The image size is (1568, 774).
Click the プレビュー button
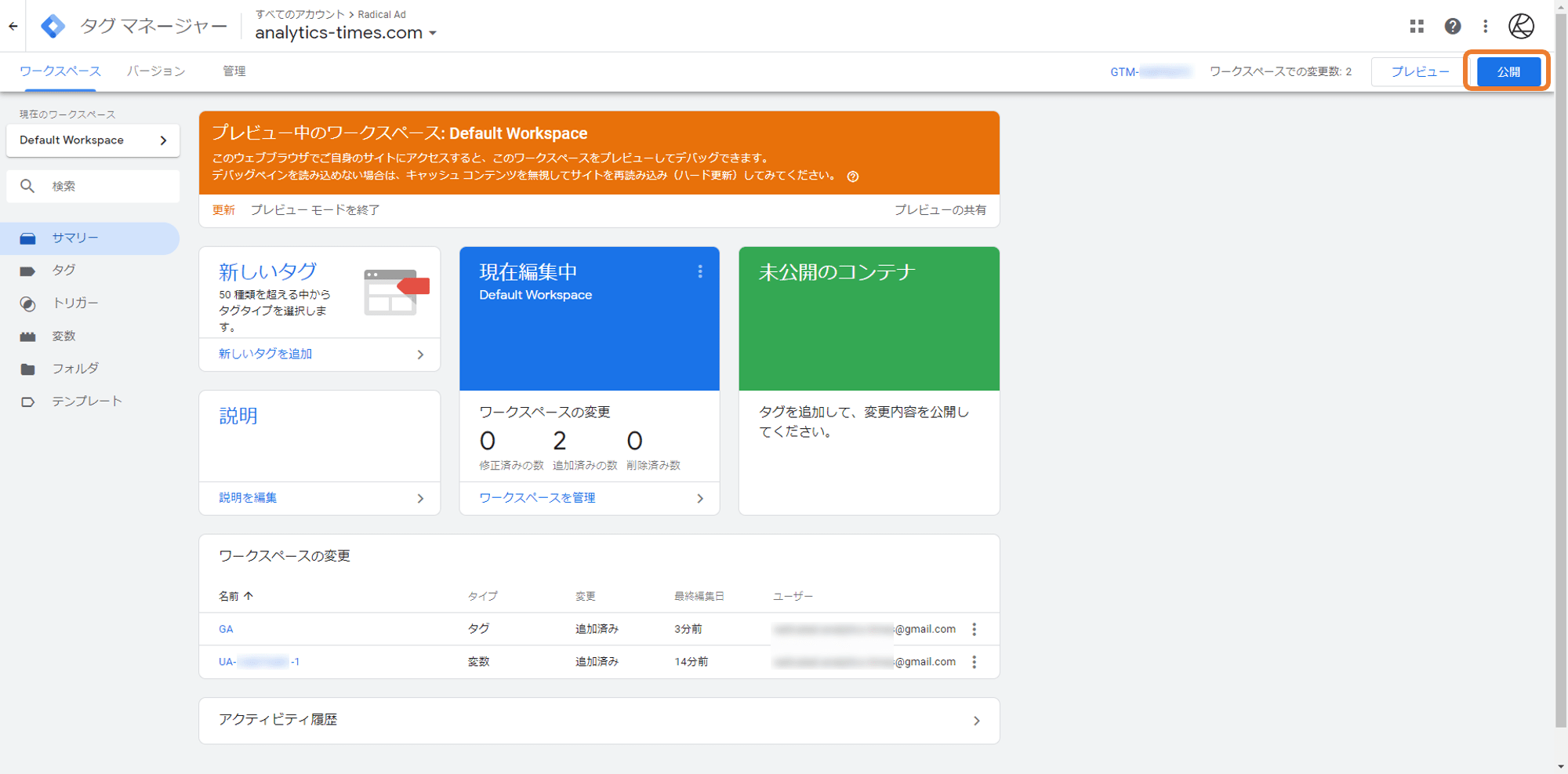point(1419,71)
